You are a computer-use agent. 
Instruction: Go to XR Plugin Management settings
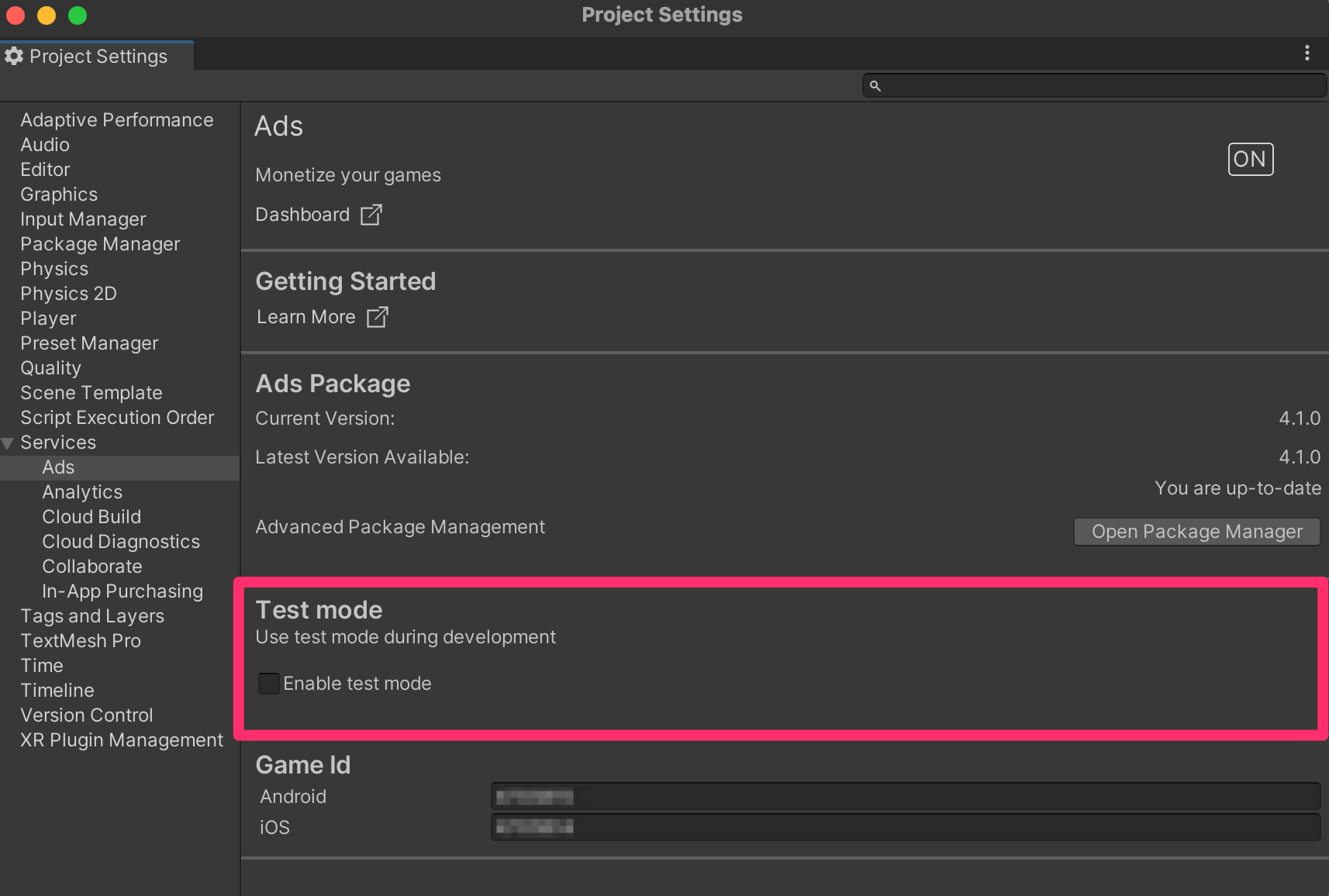tap(122, 740)
